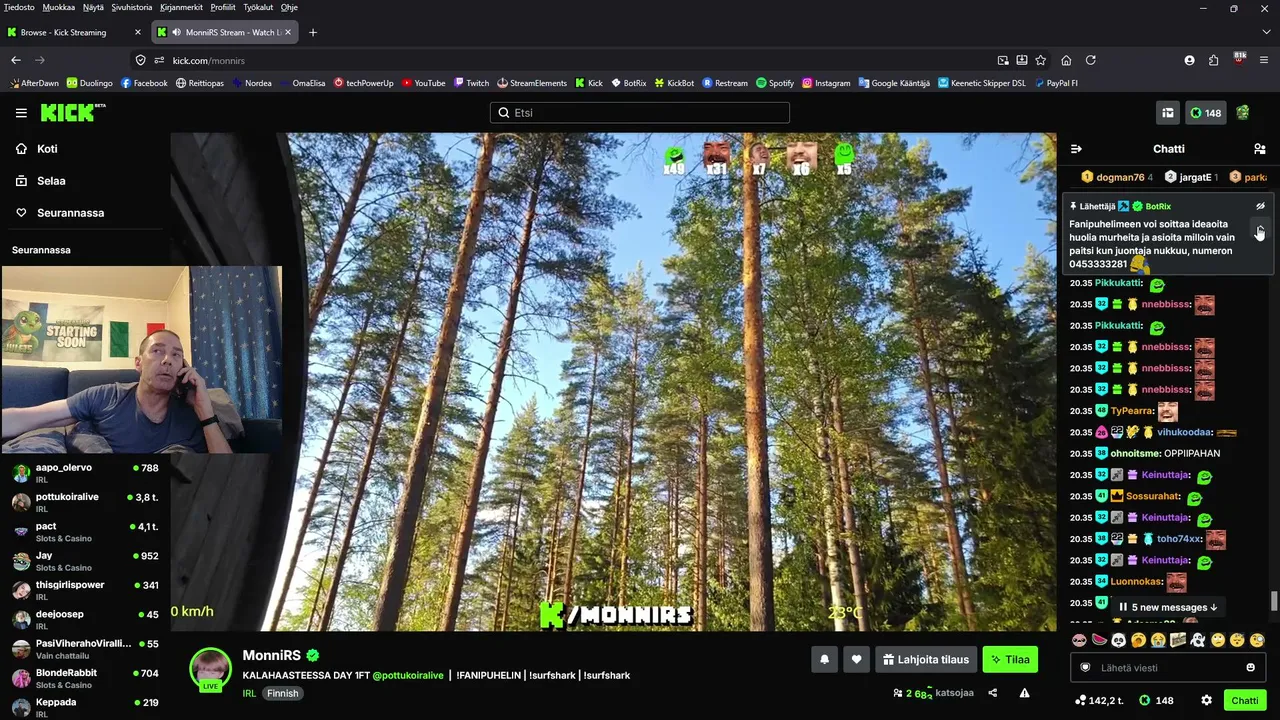Open the Sivuhistoria menu
The height and width of the screenshot is (720, 1280).
pyautogui.click(x=132, y=7)
